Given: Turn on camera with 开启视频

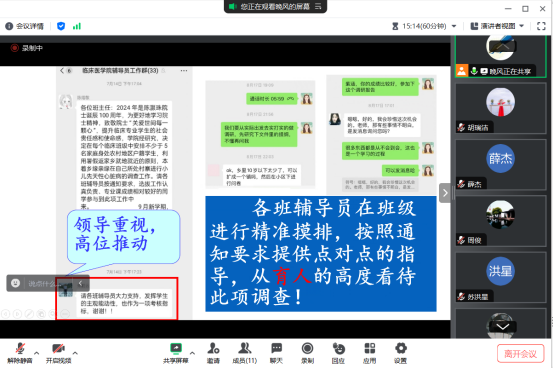Looking at the screenshot, I should click(x=58, y=353).
